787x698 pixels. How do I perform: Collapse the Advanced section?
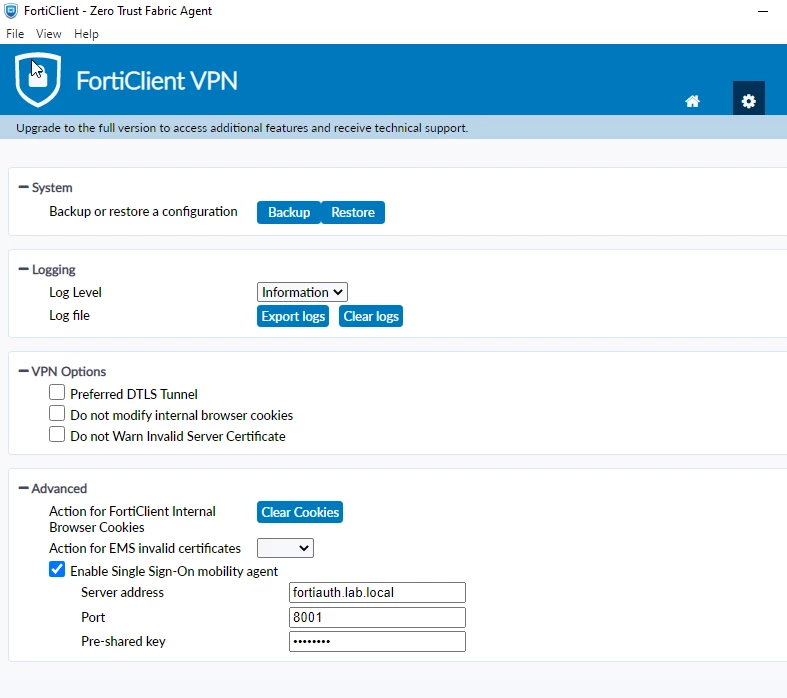click(x=23, y=488)
